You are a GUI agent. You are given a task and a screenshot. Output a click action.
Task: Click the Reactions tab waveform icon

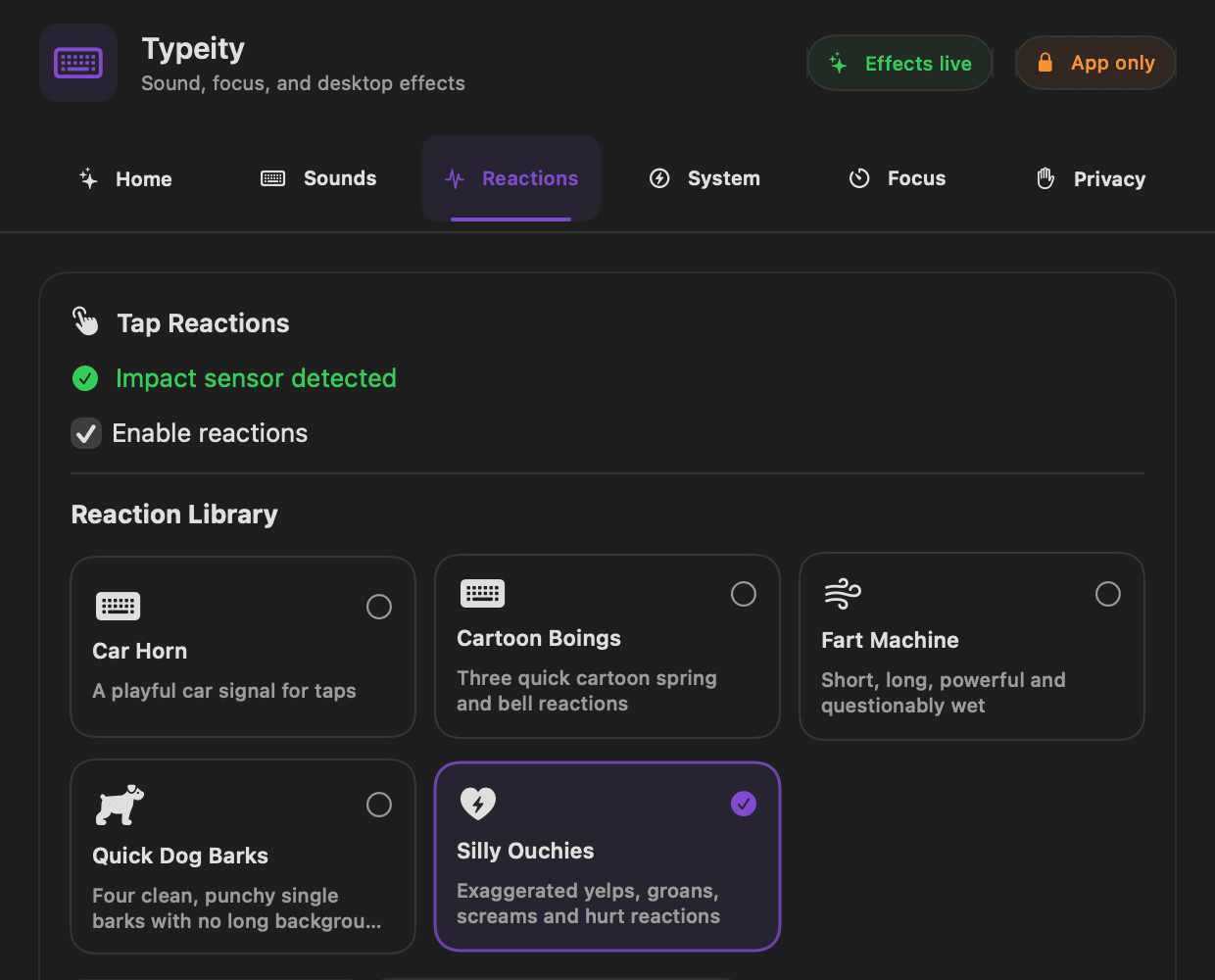point(454,178)
